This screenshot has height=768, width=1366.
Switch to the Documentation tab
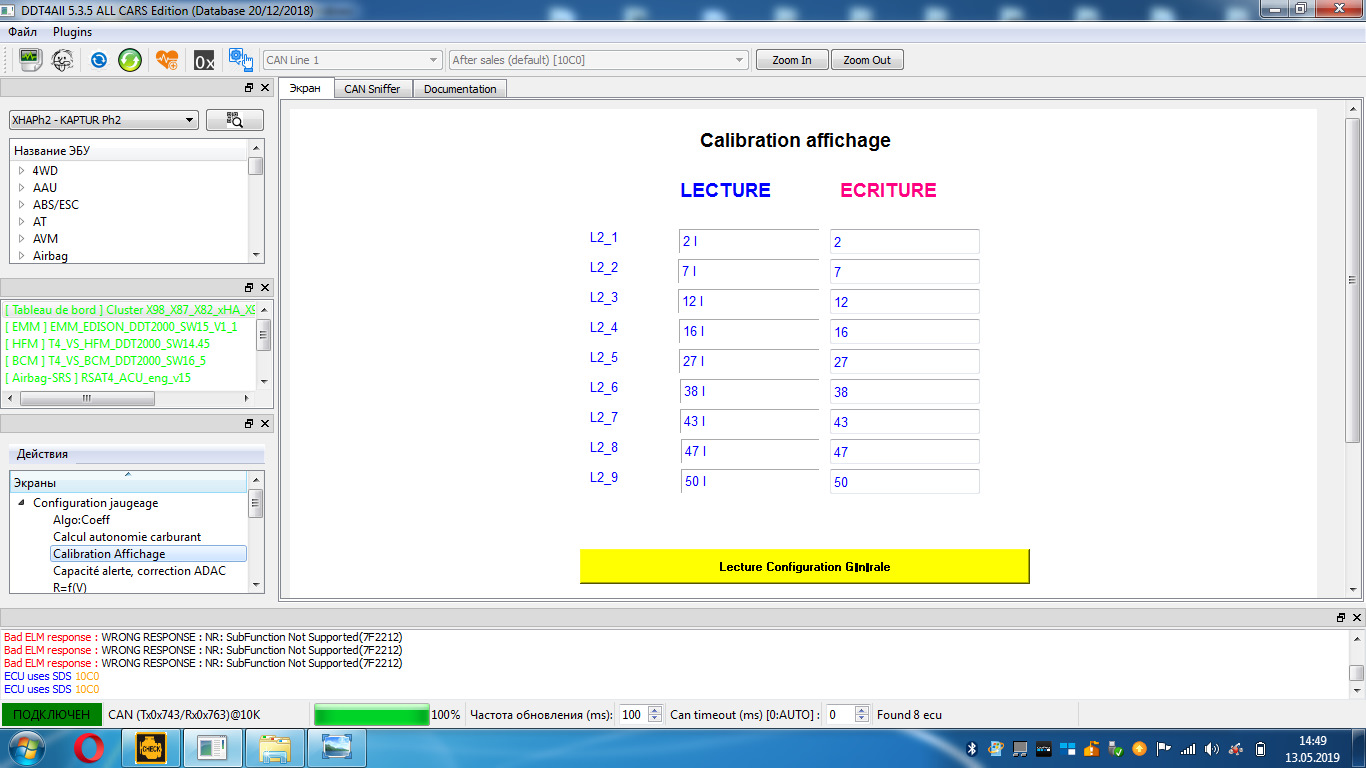460,89
